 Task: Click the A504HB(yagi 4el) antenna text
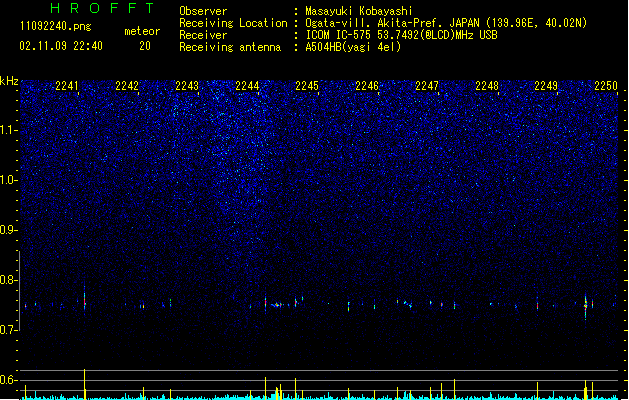pos(353,47)
